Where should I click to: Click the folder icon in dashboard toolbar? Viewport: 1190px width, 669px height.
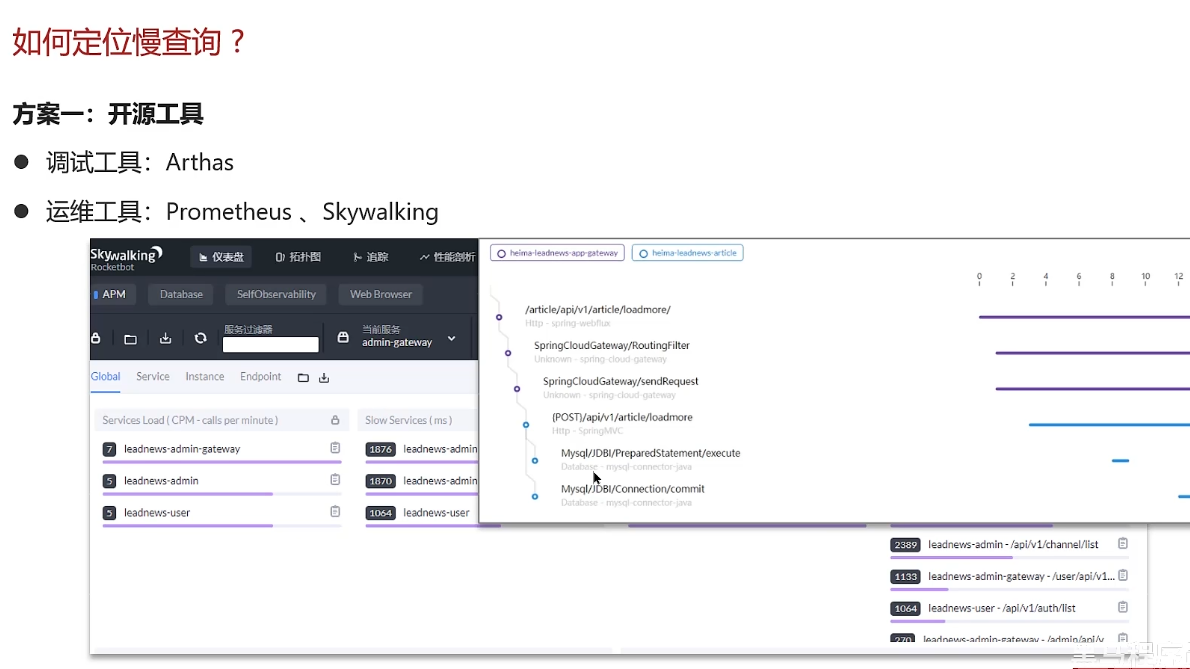(131, 339)
